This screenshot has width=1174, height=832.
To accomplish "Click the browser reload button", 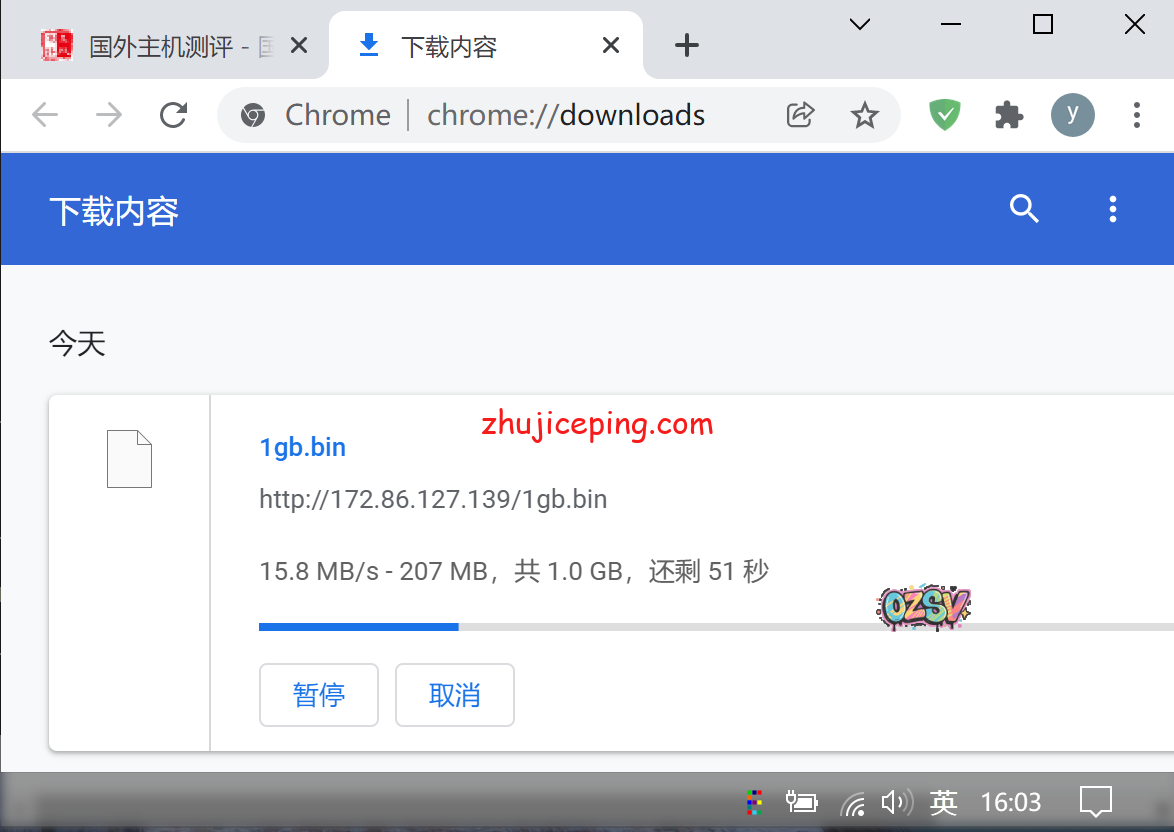I will (x=174, y=116).
